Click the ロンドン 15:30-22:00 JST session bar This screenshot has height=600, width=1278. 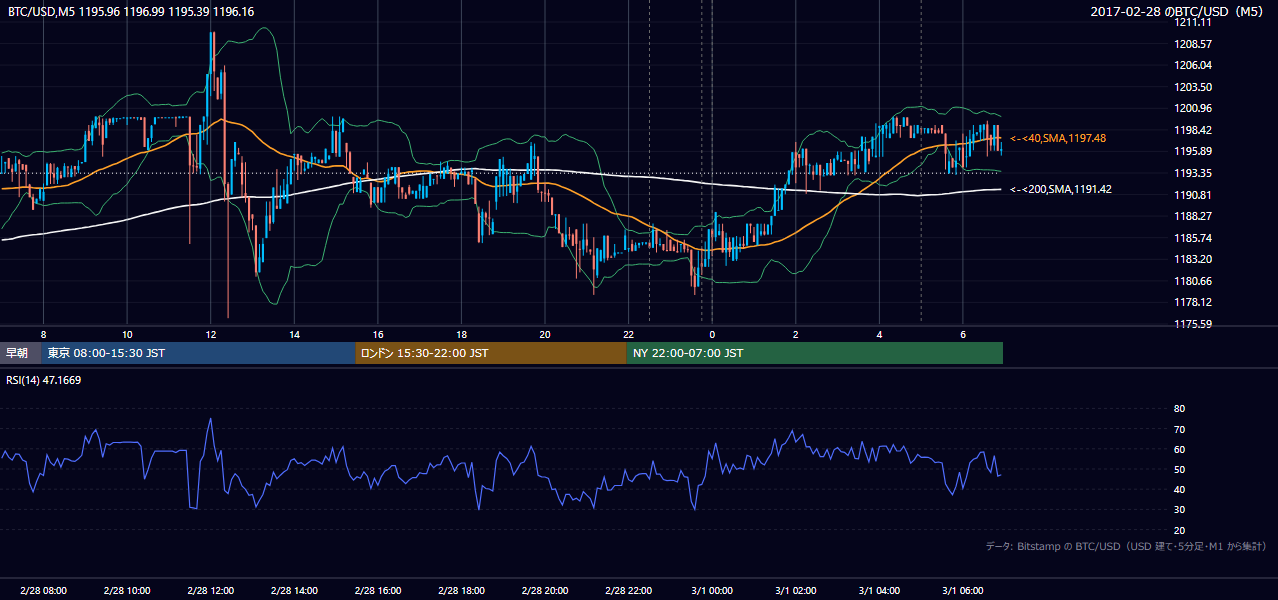click(x=491, y=353)
